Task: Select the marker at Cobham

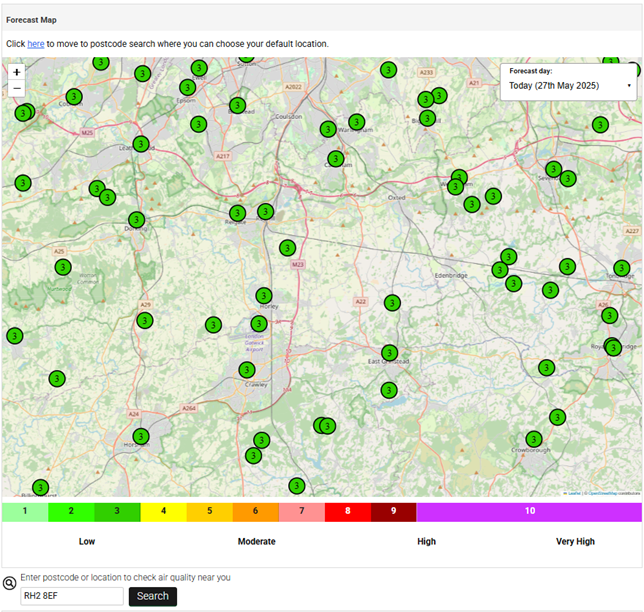Action: [x=74, y=97]
